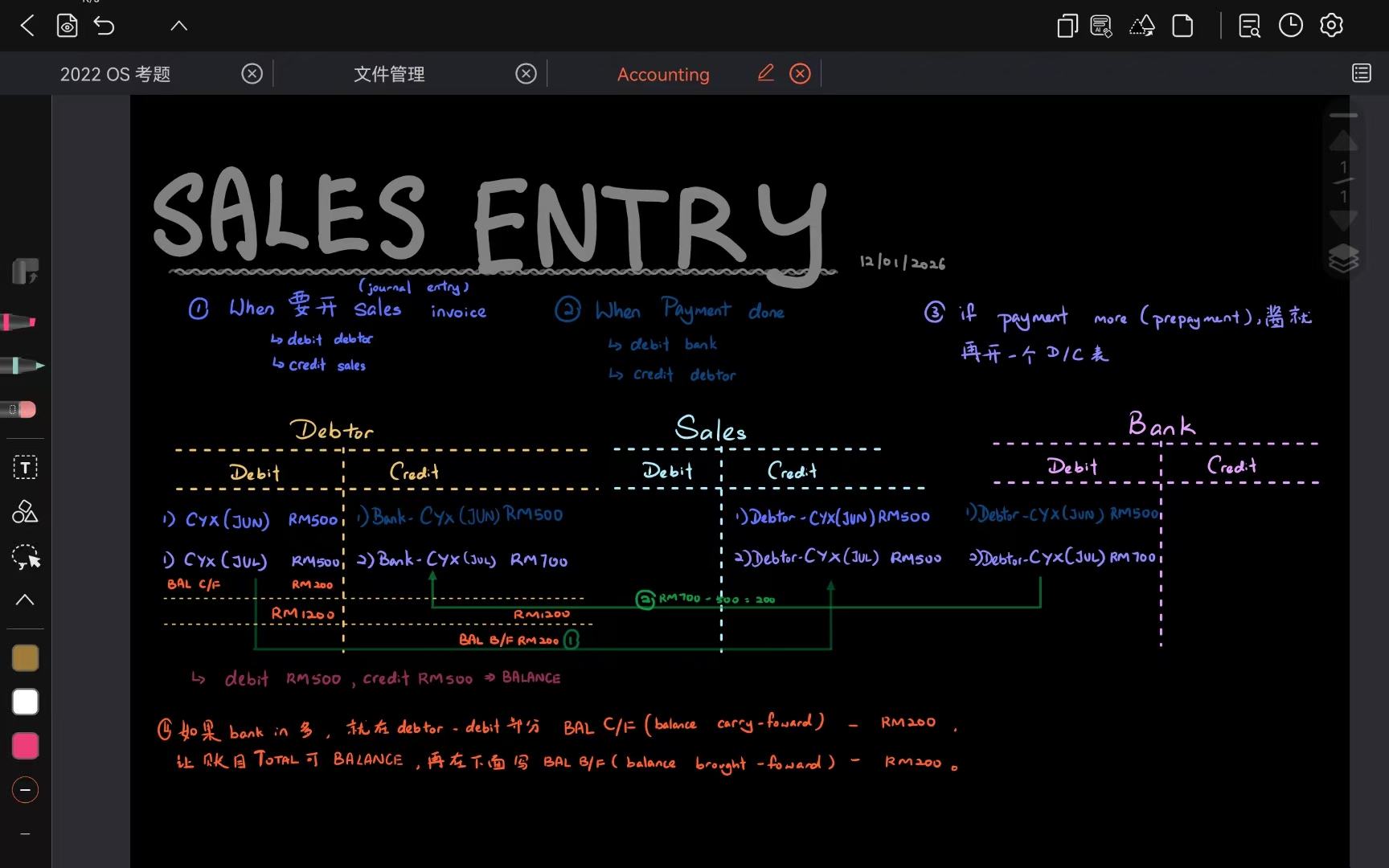Switch to the 文件管理 tab
1389x868 pixels.
click(389, 75)
